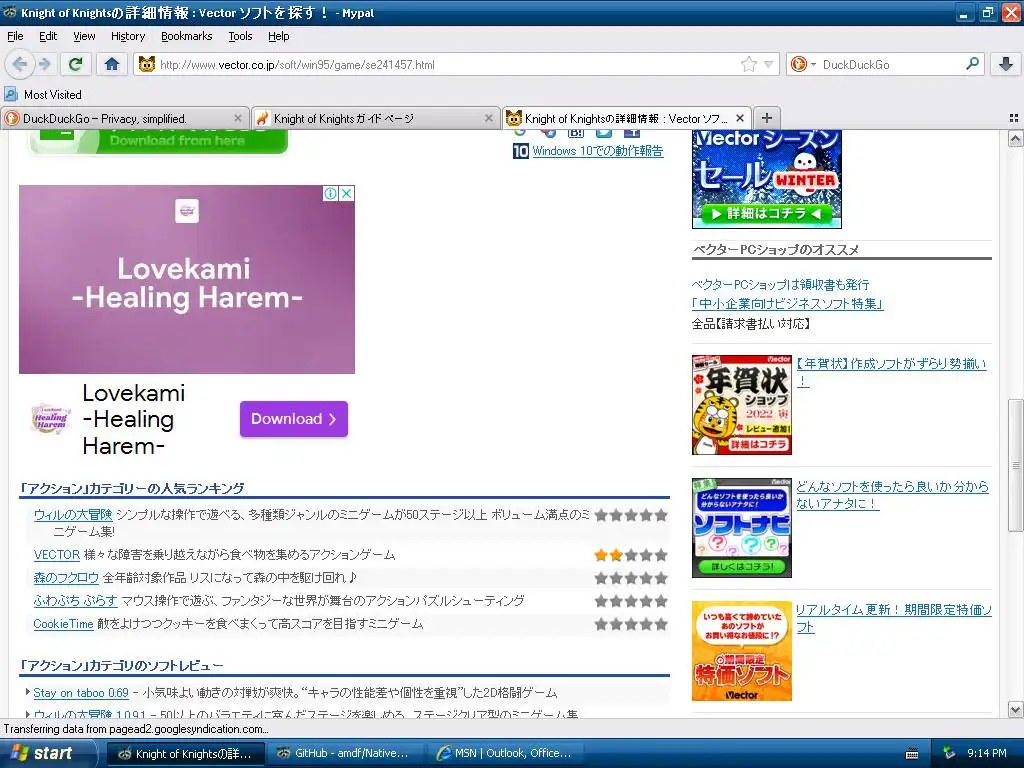Open the History menu
Viewport: 1024px width, 768px height.
[x=128, y=37]
